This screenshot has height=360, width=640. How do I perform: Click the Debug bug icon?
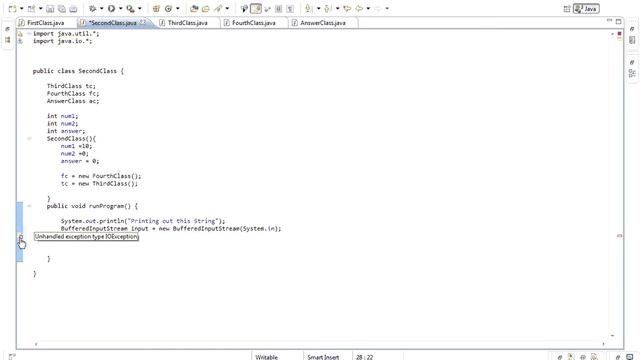point(93,9)
